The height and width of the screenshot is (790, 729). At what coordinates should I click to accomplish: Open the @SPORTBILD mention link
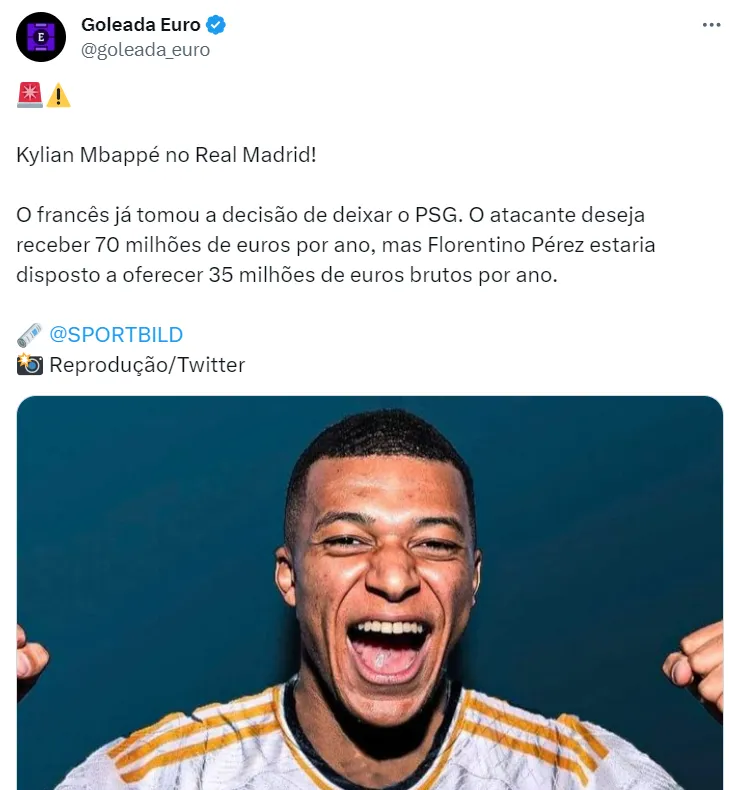click(116, 335)
